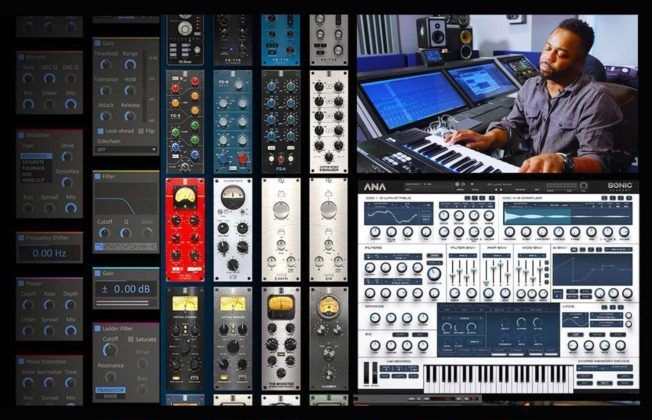The height and width of the screenshot is (420, 652).
Task: Open the silver FG-73 module in top row
Action: tap(328, 40)
